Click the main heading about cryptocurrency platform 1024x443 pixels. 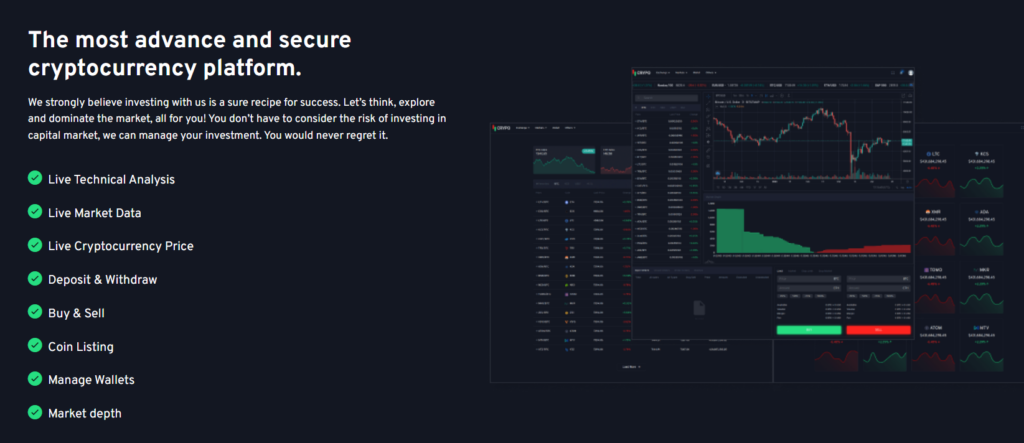(x=190, y=55)
